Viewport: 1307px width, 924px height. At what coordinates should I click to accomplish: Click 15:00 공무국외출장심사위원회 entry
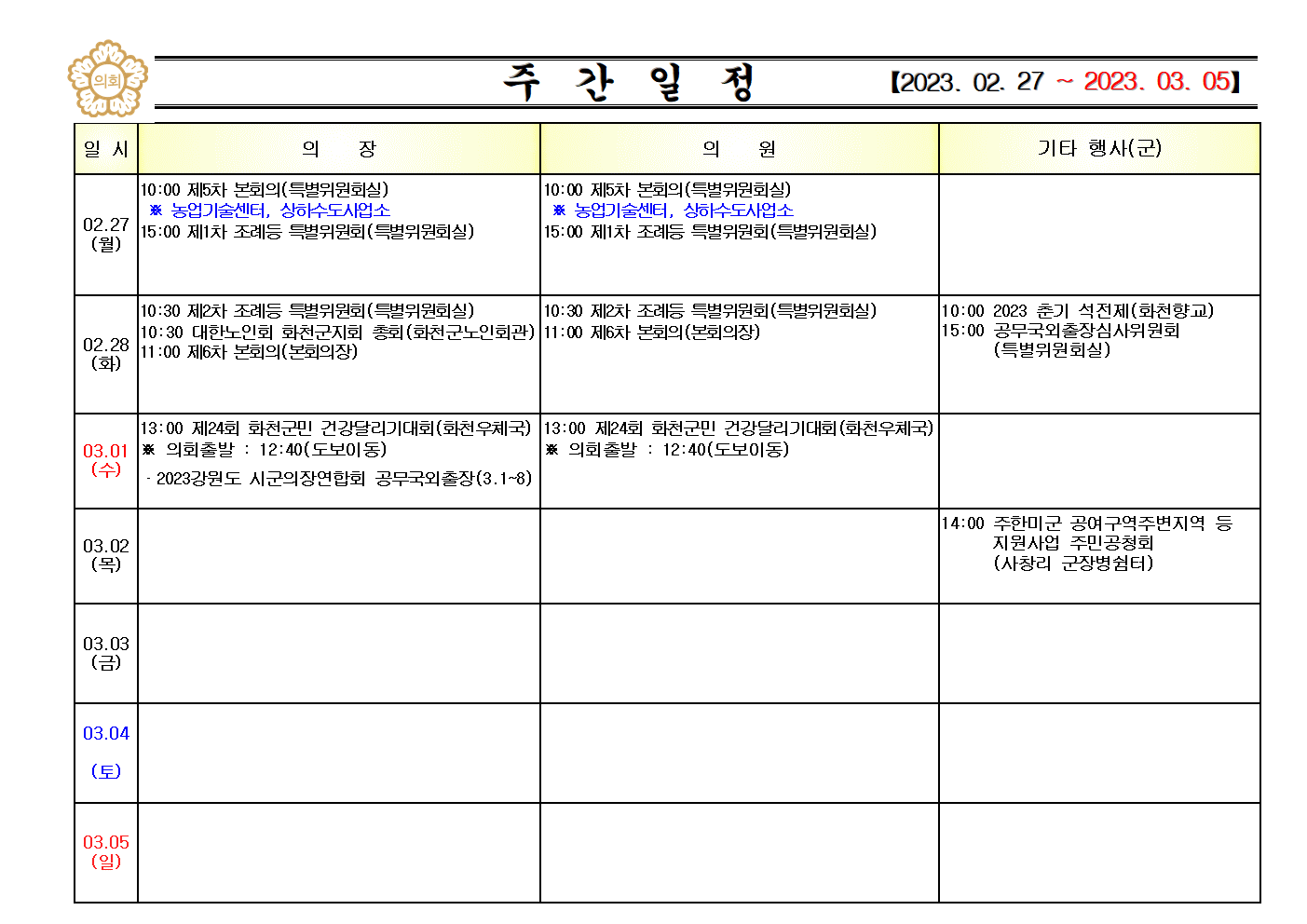1061,331
